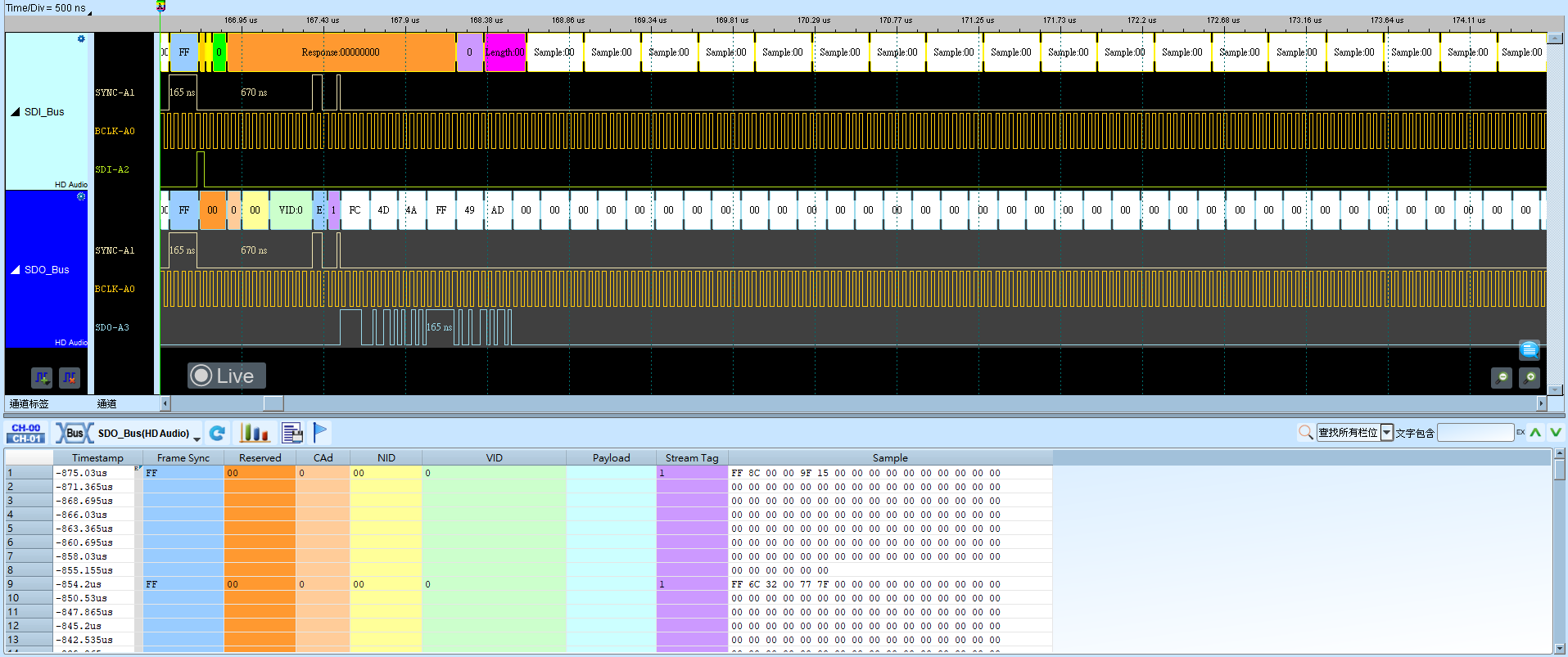Click the add channel waveform icon
The image size is (1568, 657).
click(x=42, y=377)
